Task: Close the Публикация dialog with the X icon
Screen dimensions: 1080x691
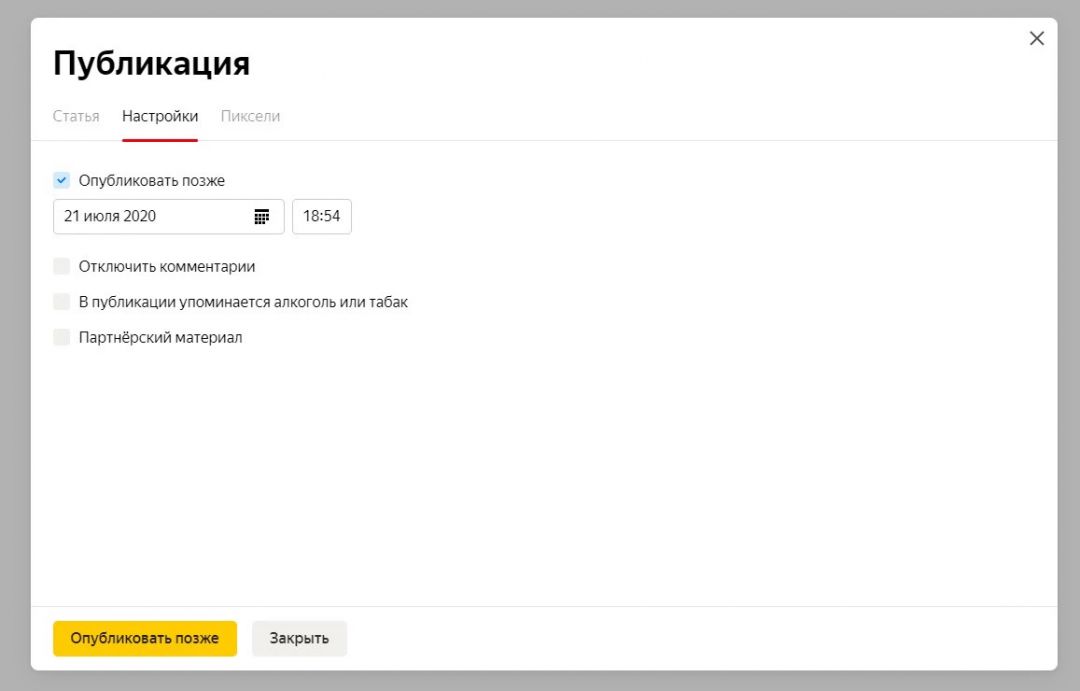Action: pos(1036,38)
